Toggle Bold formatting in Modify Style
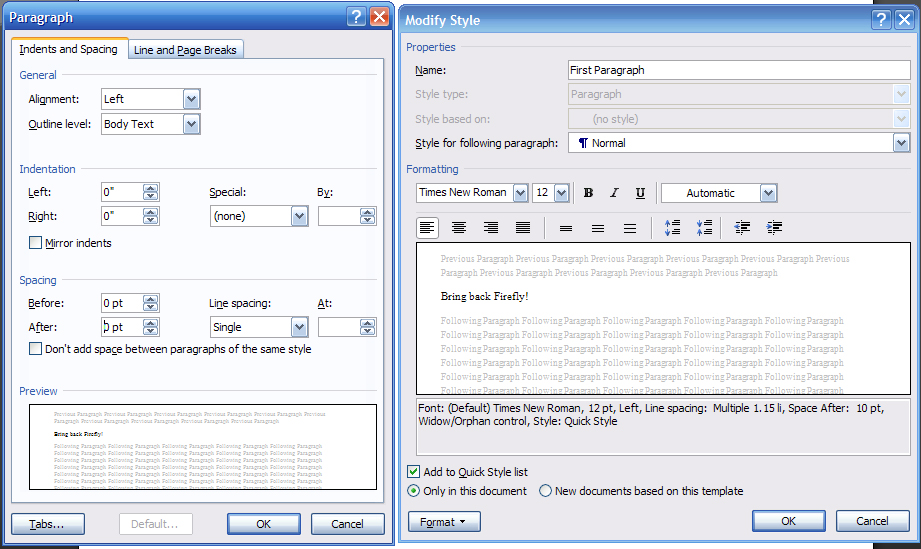The image size is (921, 549). point(588,193)
